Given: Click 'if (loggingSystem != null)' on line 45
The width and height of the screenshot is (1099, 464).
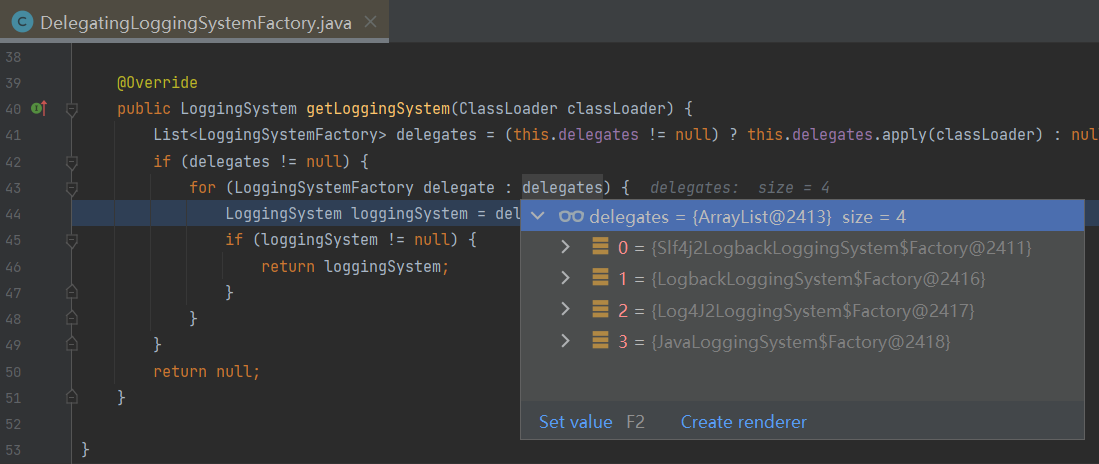Looking at the screenshot, I should (341, 240).
